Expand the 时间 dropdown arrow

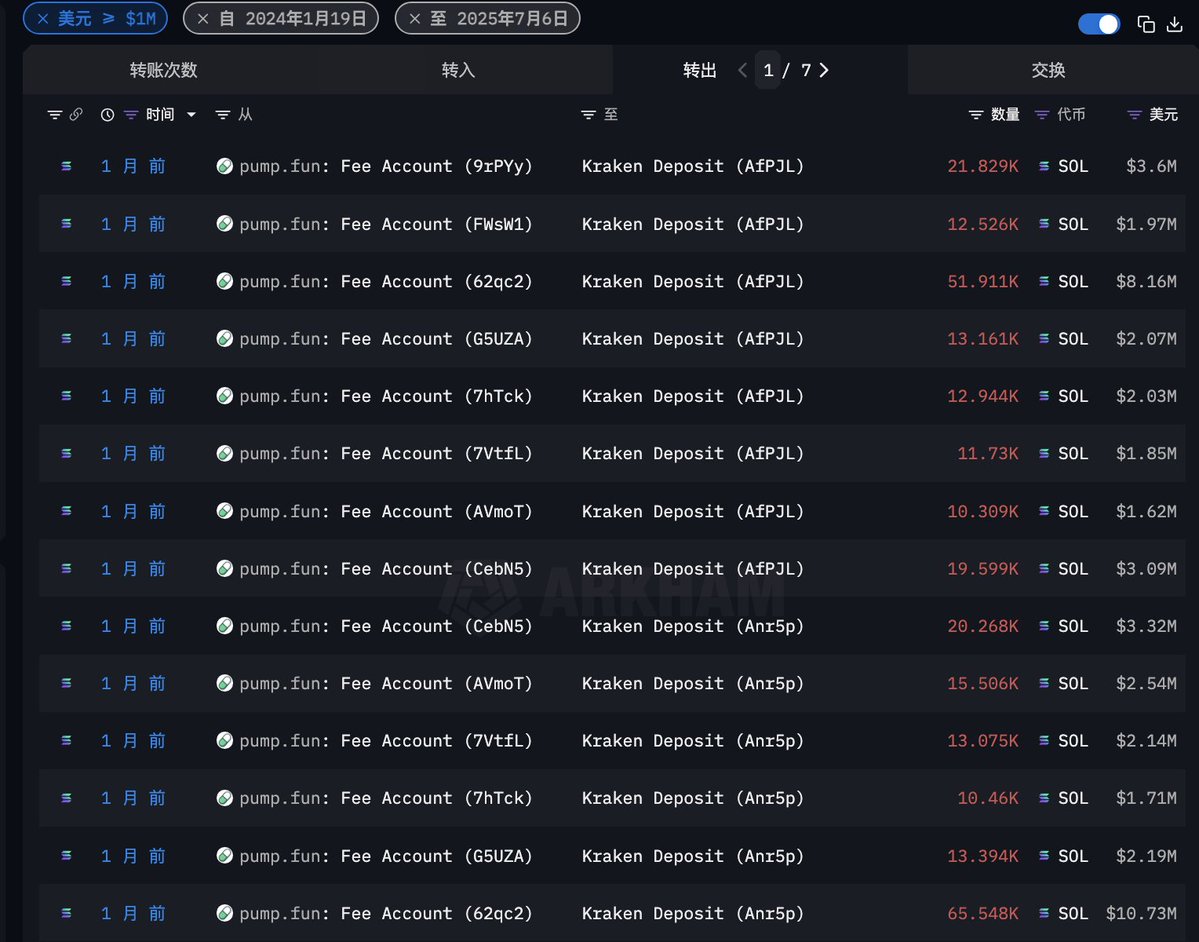pyautogui.click(x=191, y=115)
